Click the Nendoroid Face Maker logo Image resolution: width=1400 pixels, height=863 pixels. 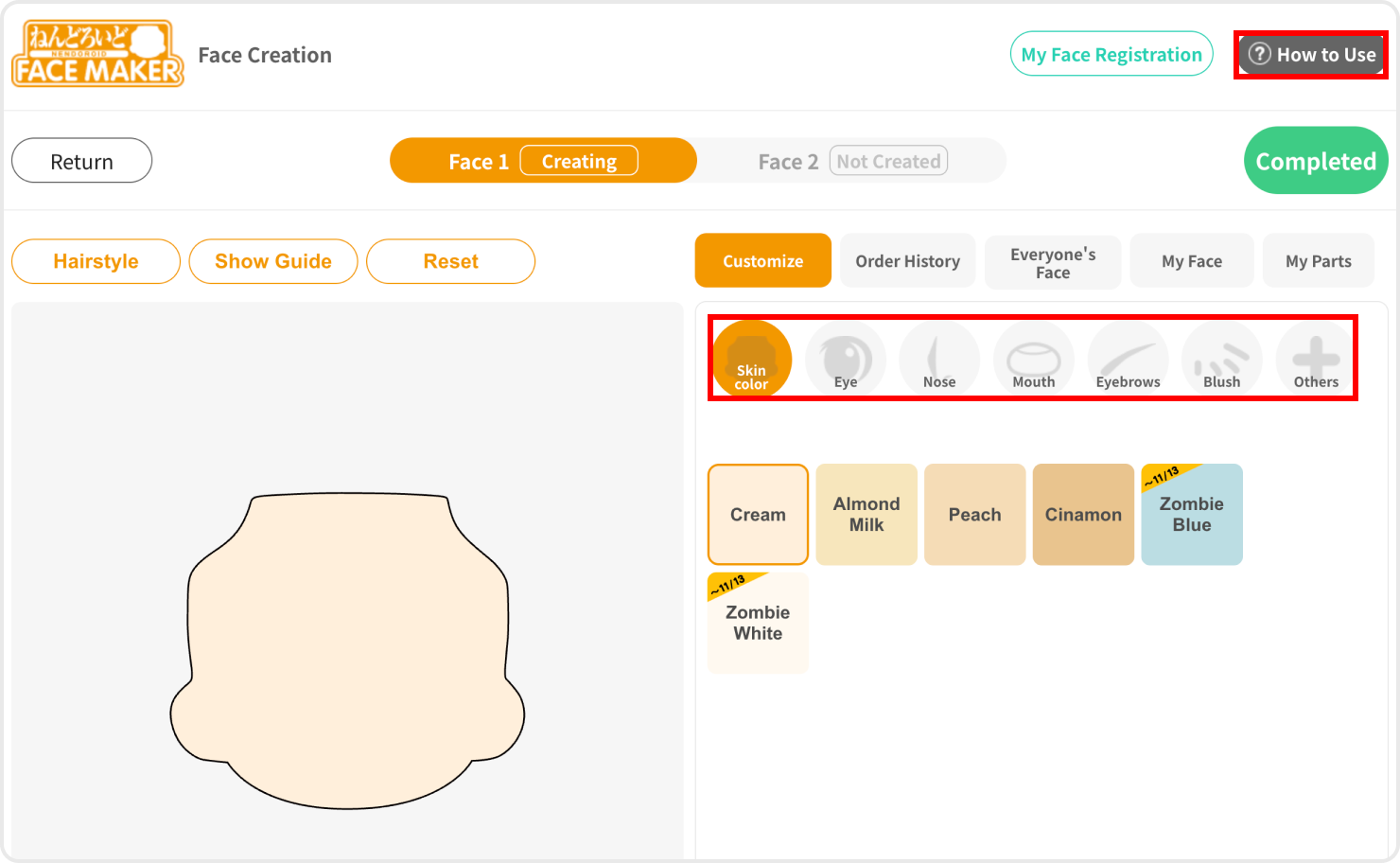point(97,55)
